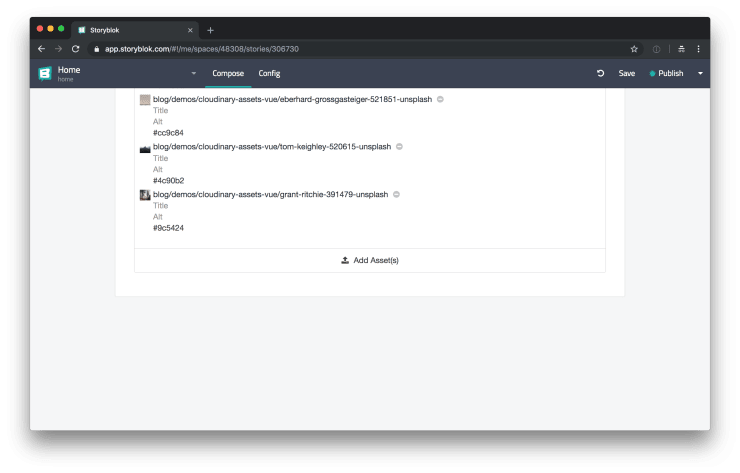The width and height of the screenshot is (740, 473).
Task: Click the site info extension icon
Action: 656,49
